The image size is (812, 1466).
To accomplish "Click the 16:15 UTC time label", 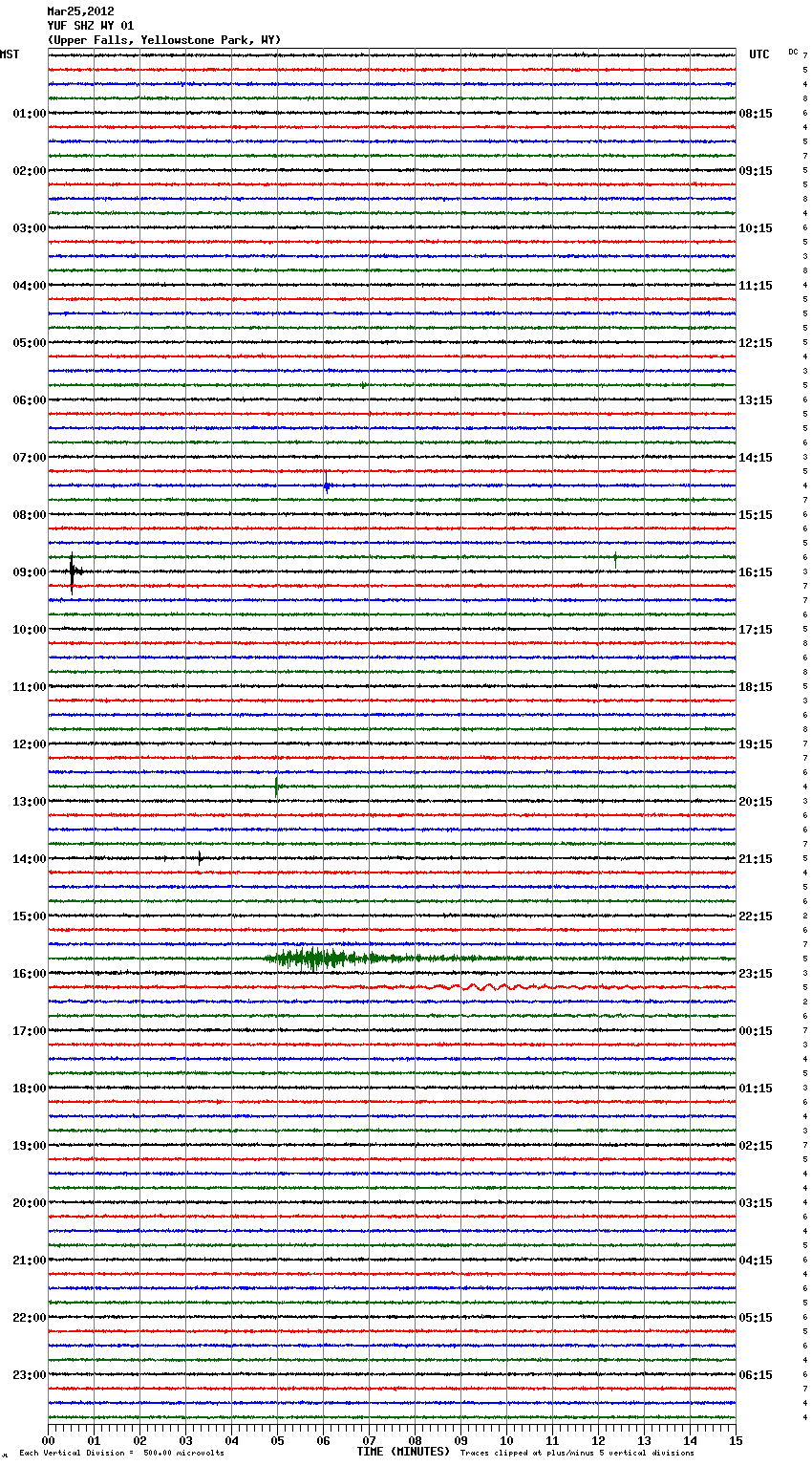I will pos(756,572).
